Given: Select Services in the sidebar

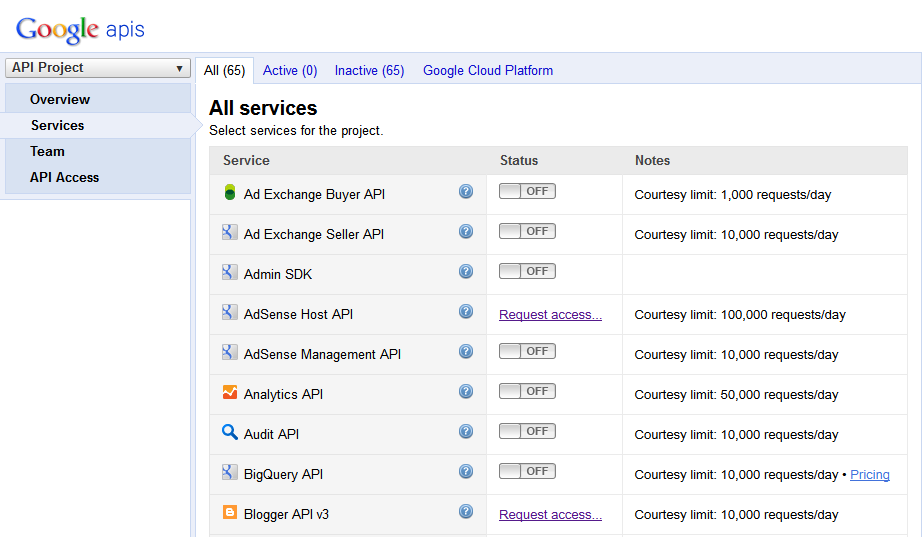Looking at the screenshot, I should pyautogui.click(x=58, y=125).
